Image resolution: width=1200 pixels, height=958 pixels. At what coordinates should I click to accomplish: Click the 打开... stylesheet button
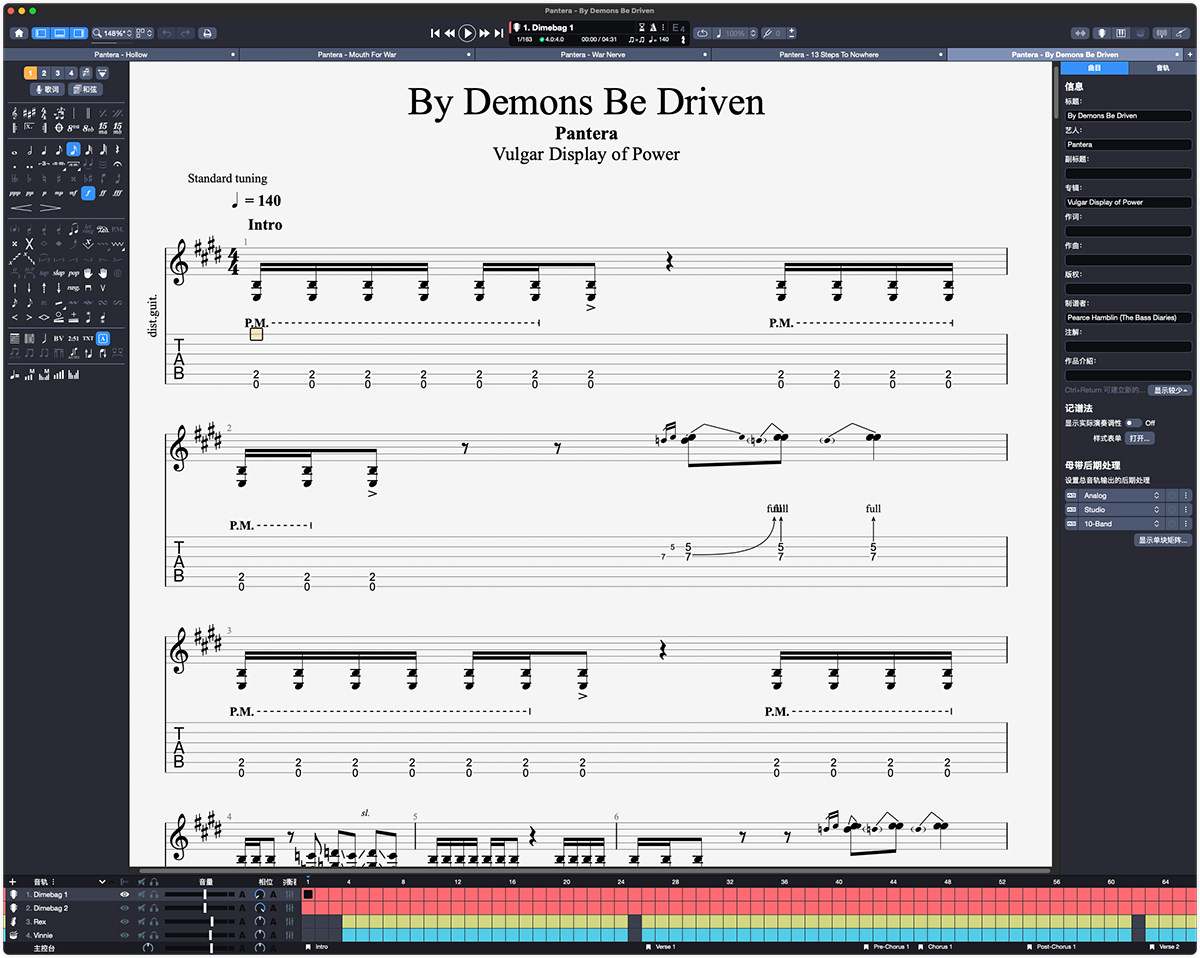pos(1139,438)
